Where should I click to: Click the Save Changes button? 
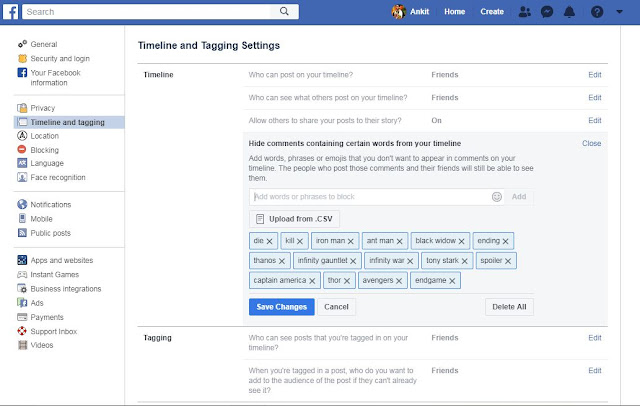(x=282, y=307)
